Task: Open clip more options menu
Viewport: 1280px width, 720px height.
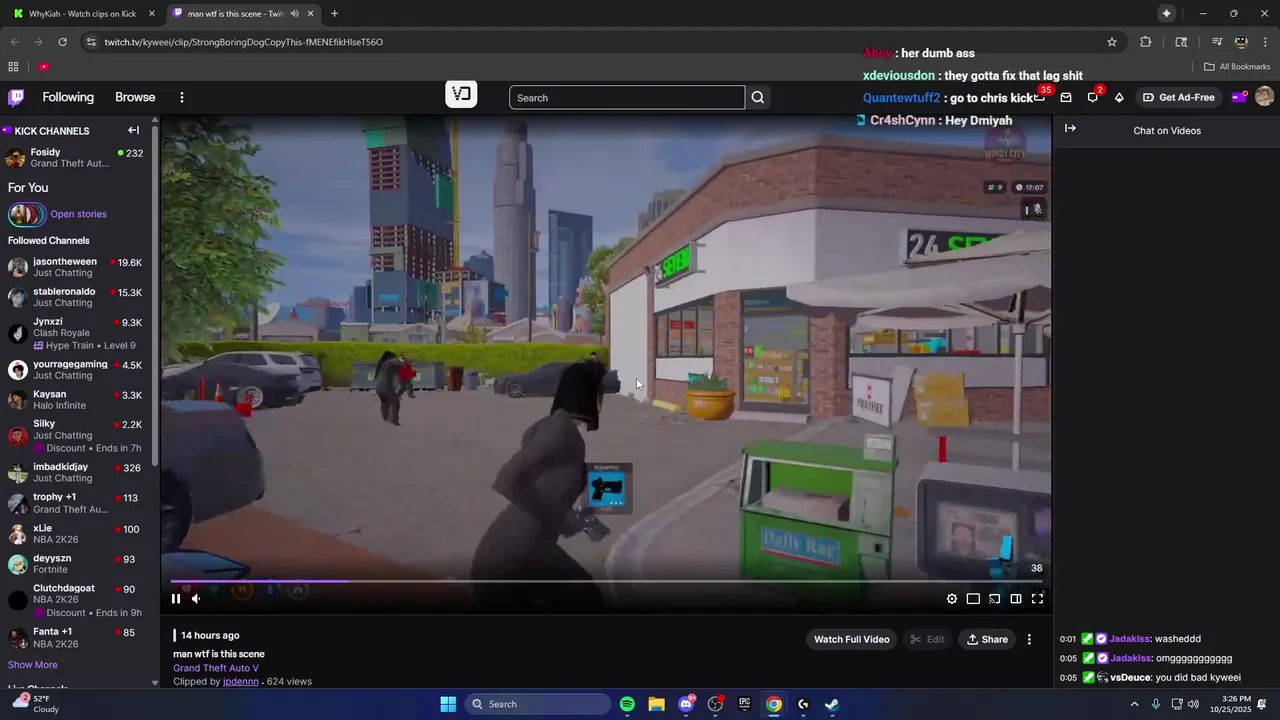Action: [x=1029, y=639]
